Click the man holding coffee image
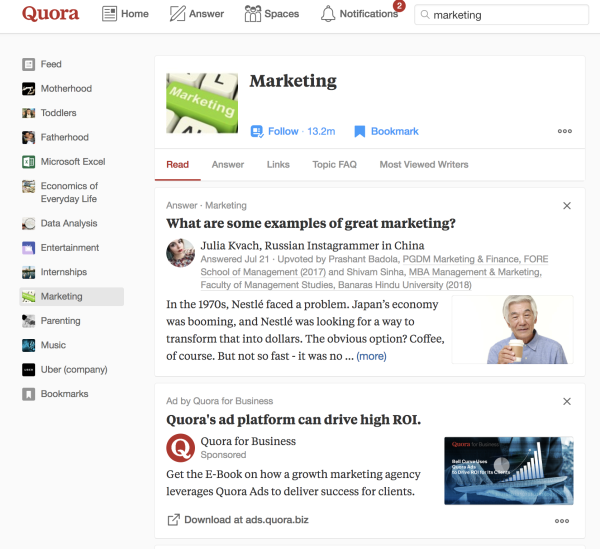This screenshot has width=600, height=549. coord(512,329)
